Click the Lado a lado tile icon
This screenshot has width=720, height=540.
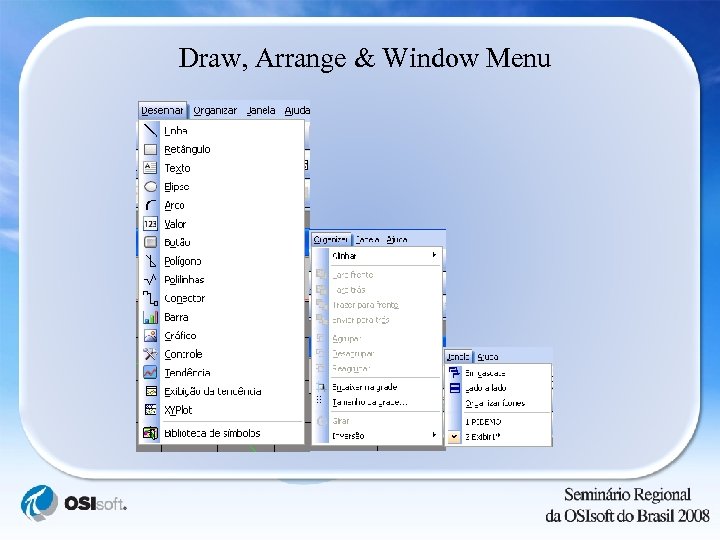pos(455,388)
